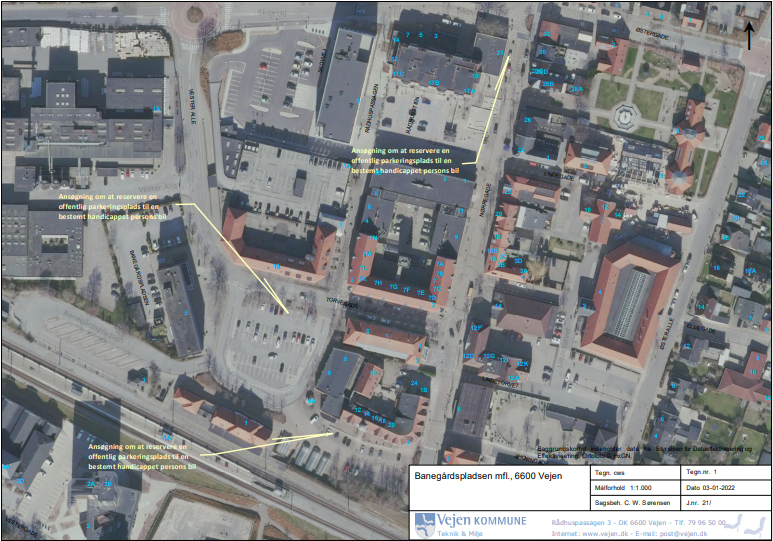Click the Sagsbeh. C. W. Sørensen field
This screenshot has width=773, height=541.
(x=635, y=503)
